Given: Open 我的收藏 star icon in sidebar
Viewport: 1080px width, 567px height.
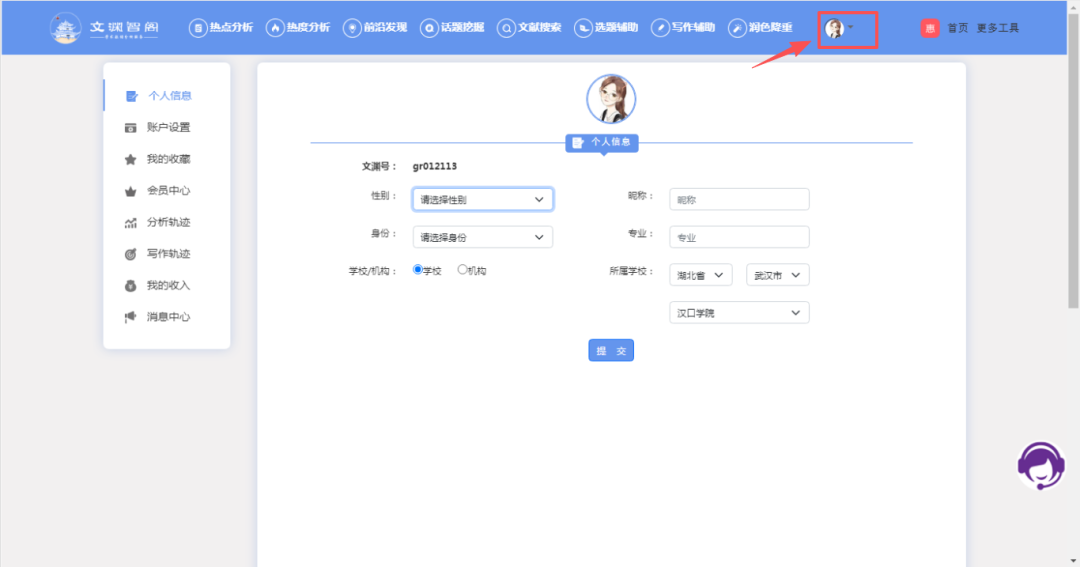Looking at the screenshot, I should click(130, 159).
